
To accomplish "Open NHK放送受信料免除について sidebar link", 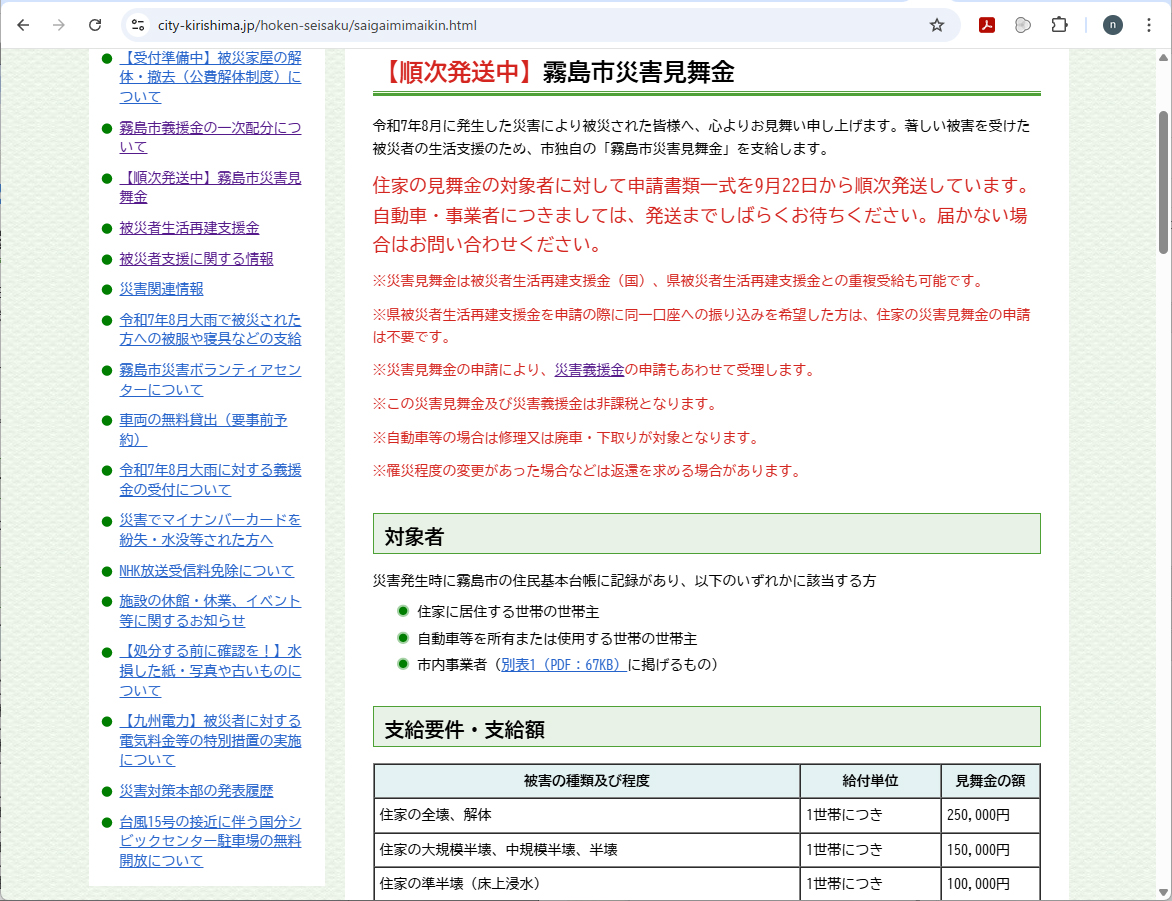I will 206,571.
